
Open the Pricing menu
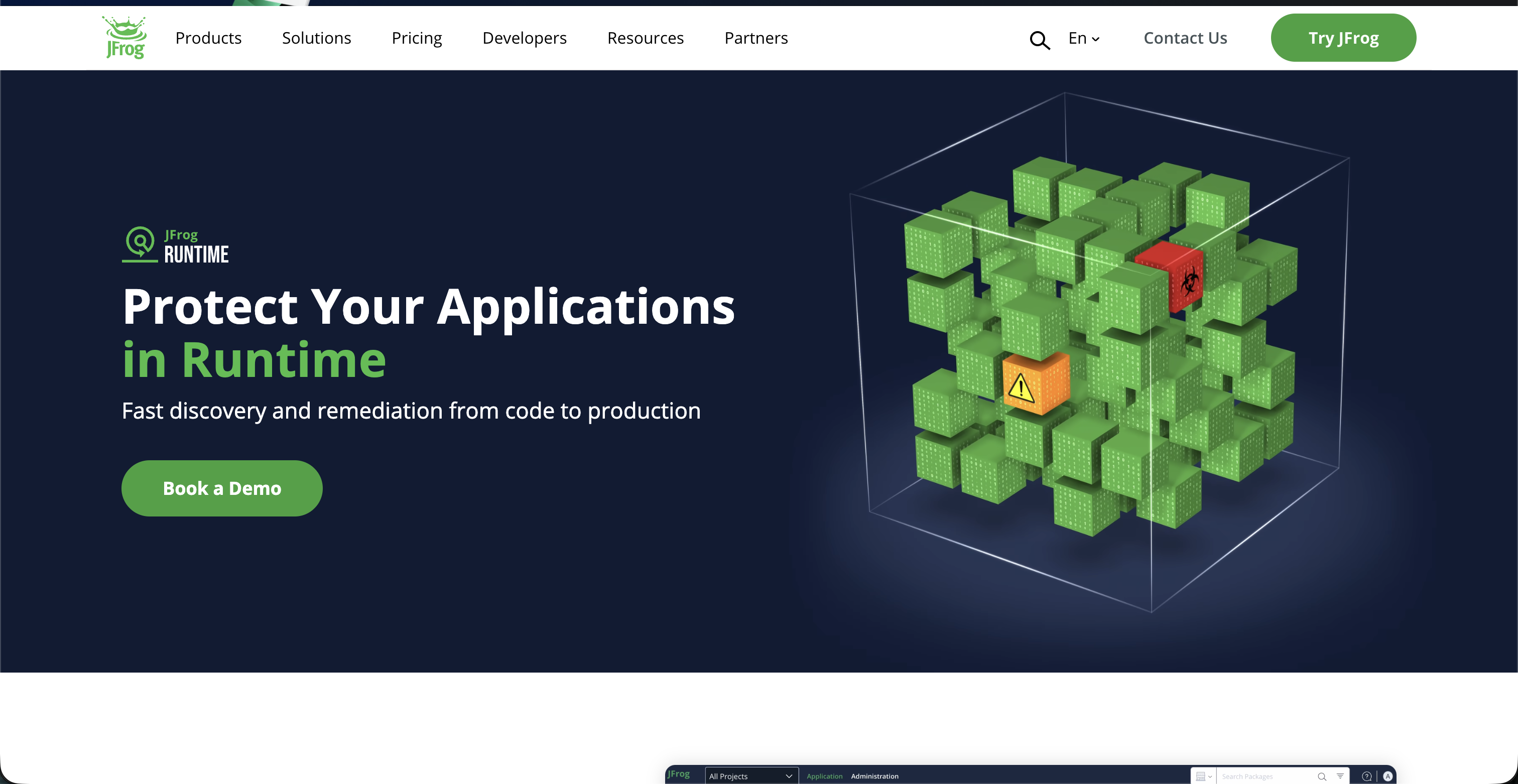click(417, 38)
